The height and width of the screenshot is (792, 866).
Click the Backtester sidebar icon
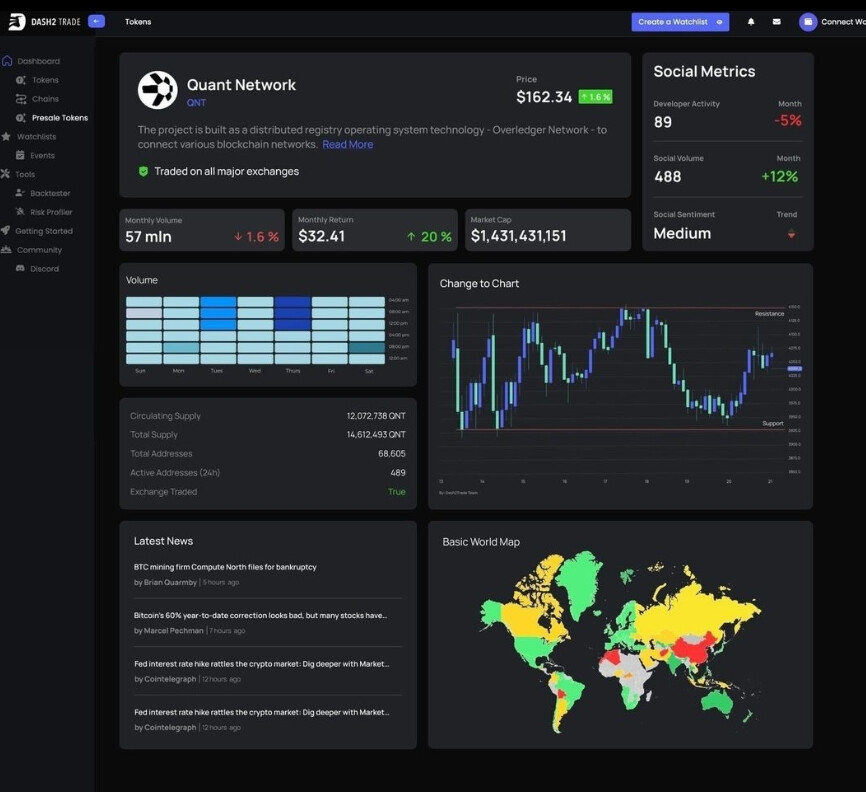tap(20, 193)
